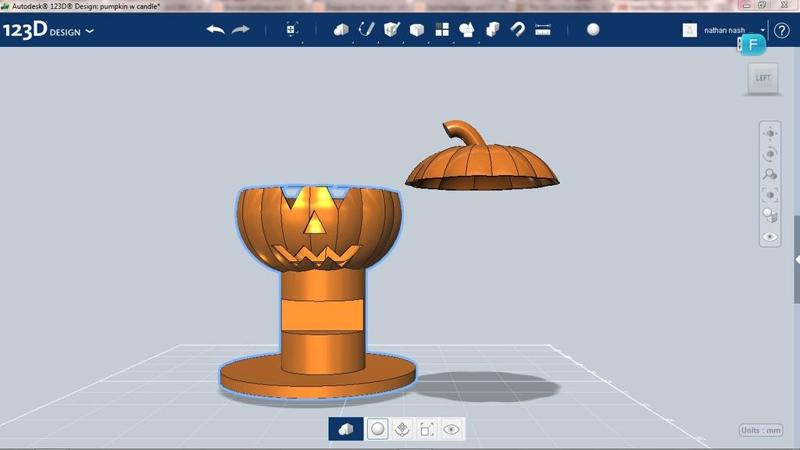Open the Transform tool in top toolbar
Image resolution: width=800 pixels, height=450 pixels.
click(x=291, y=29)
